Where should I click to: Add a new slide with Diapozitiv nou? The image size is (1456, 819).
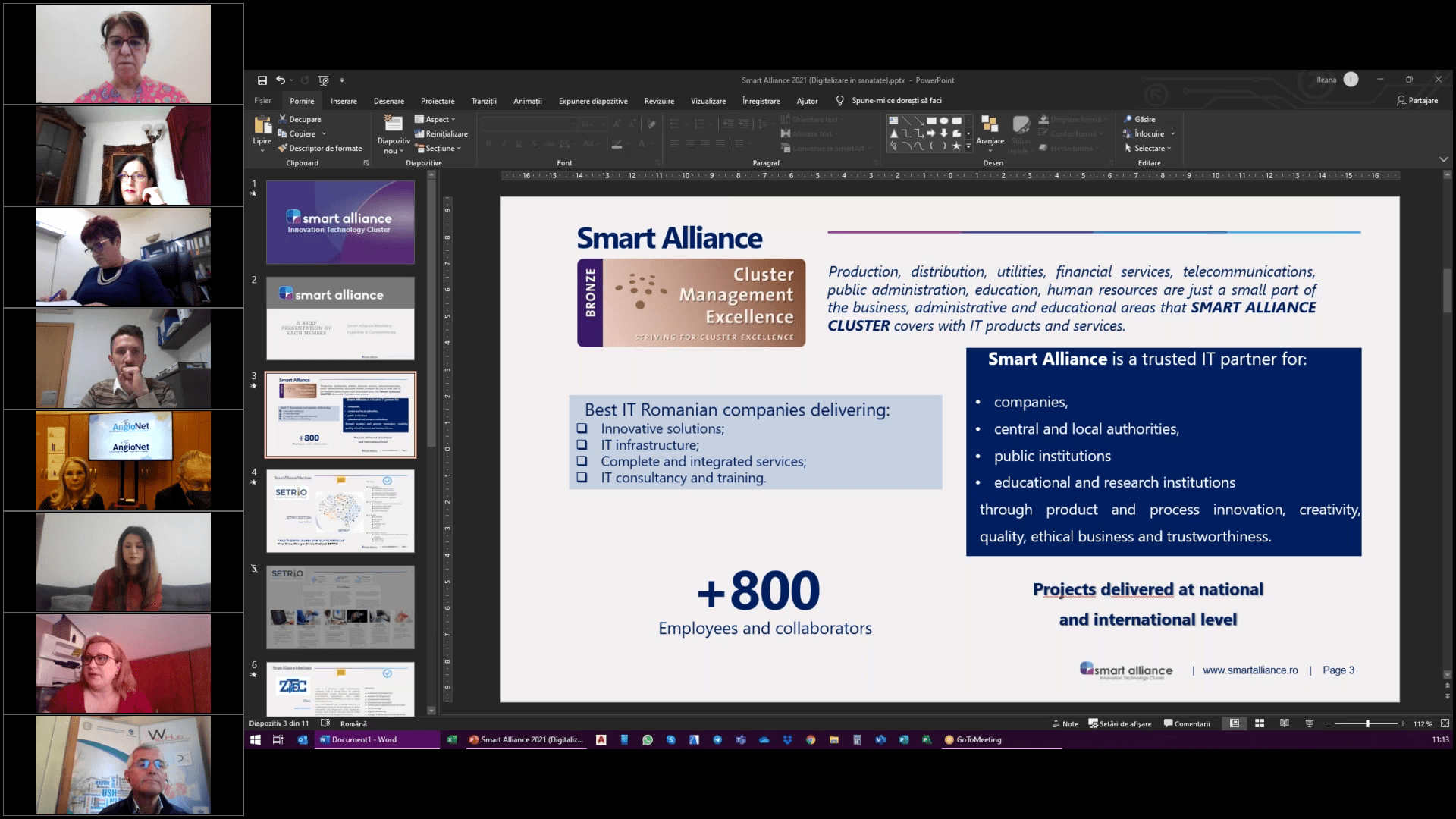pyautogui.click(x=394, y=135)
